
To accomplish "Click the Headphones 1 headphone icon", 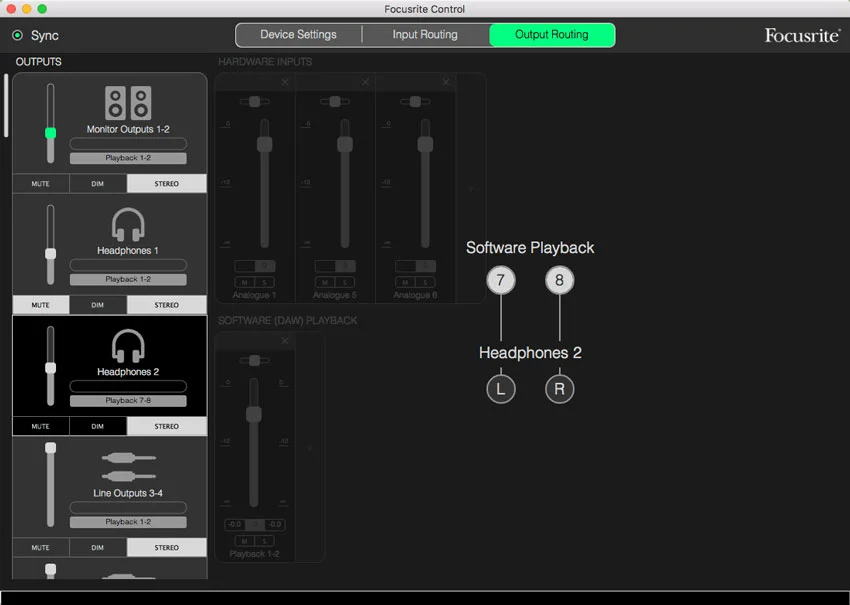I will (128, 224).
